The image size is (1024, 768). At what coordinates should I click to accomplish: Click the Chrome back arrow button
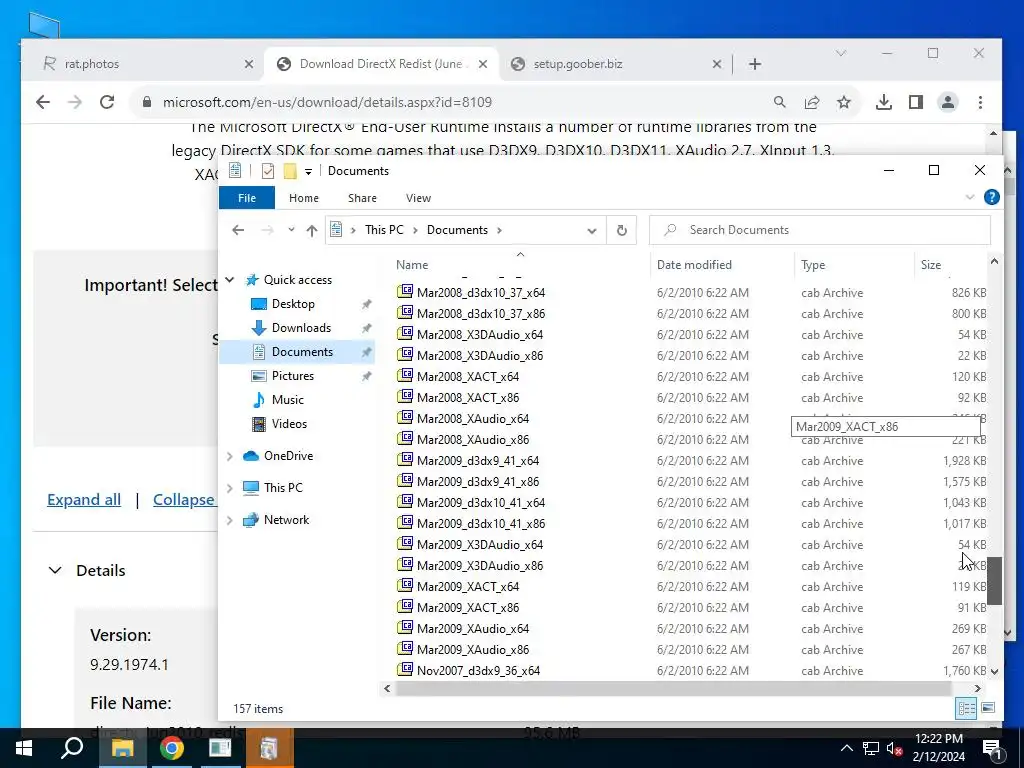[x=42, y=102]
